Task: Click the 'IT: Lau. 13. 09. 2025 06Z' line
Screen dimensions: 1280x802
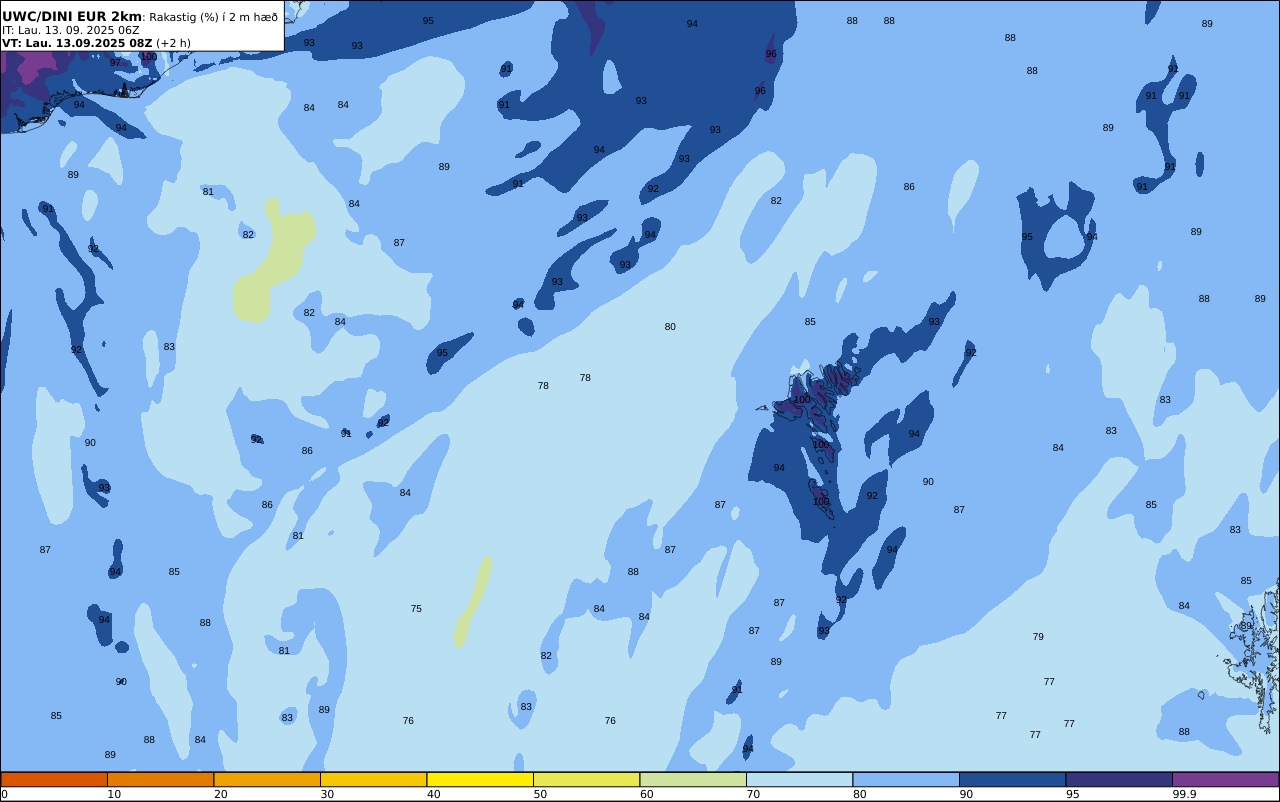Action: click(71, 30)
